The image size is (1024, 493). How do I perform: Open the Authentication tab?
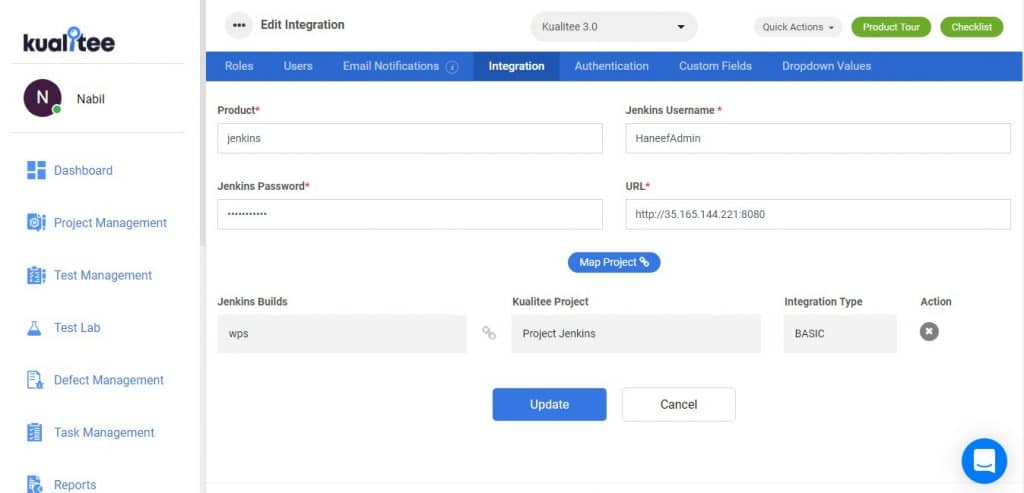(611, 66)
